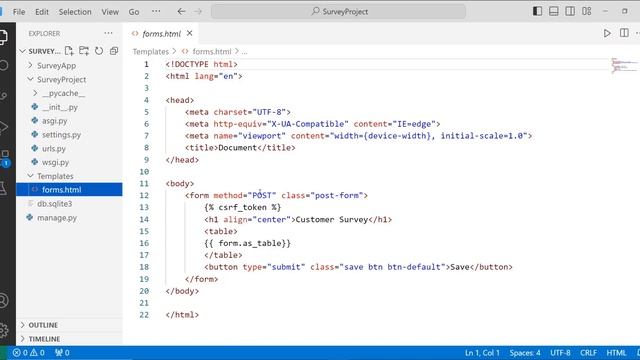Open the Explorer view in activity bar

[x=3, y=37]
